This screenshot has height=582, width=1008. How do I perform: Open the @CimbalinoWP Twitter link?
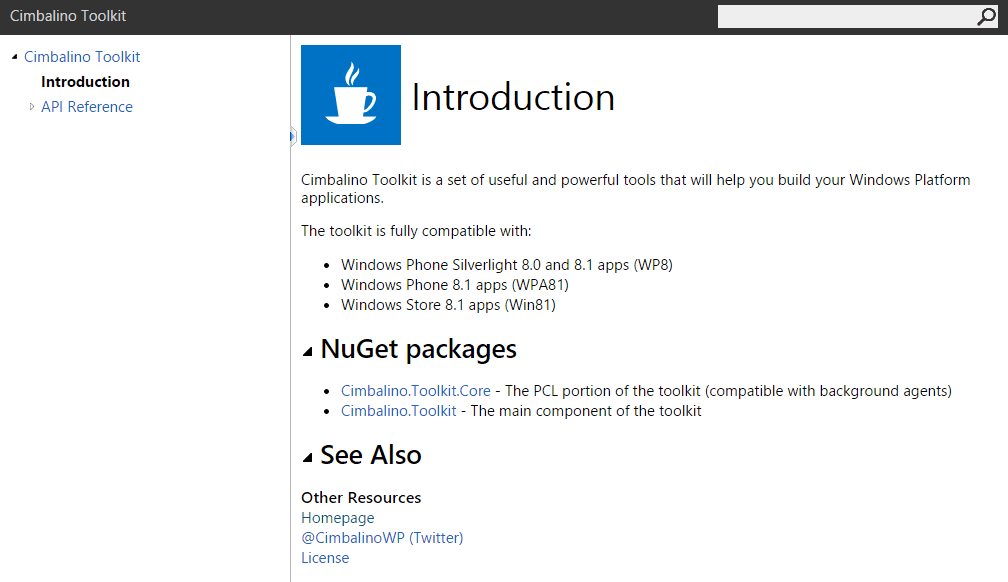382,537
